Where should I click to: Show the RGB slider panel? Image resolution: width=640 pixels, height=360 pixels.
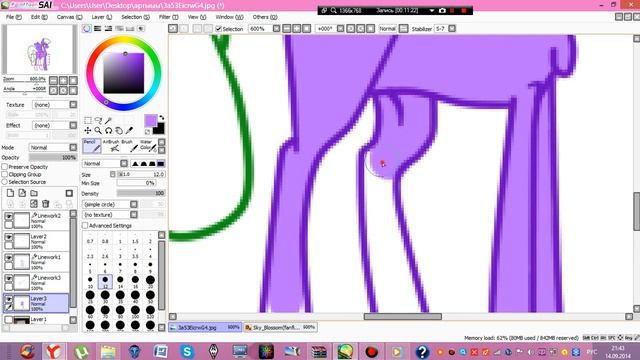(x=98, y=29)
